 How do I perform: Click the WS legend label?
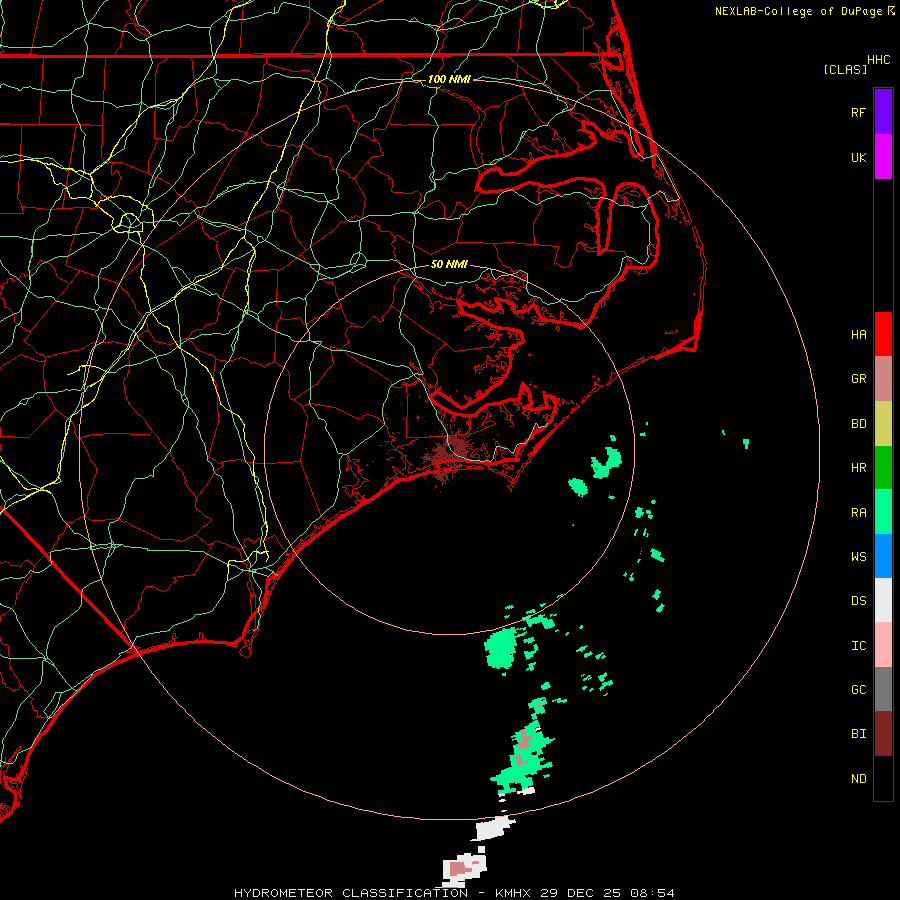click(x=858, y=556)
